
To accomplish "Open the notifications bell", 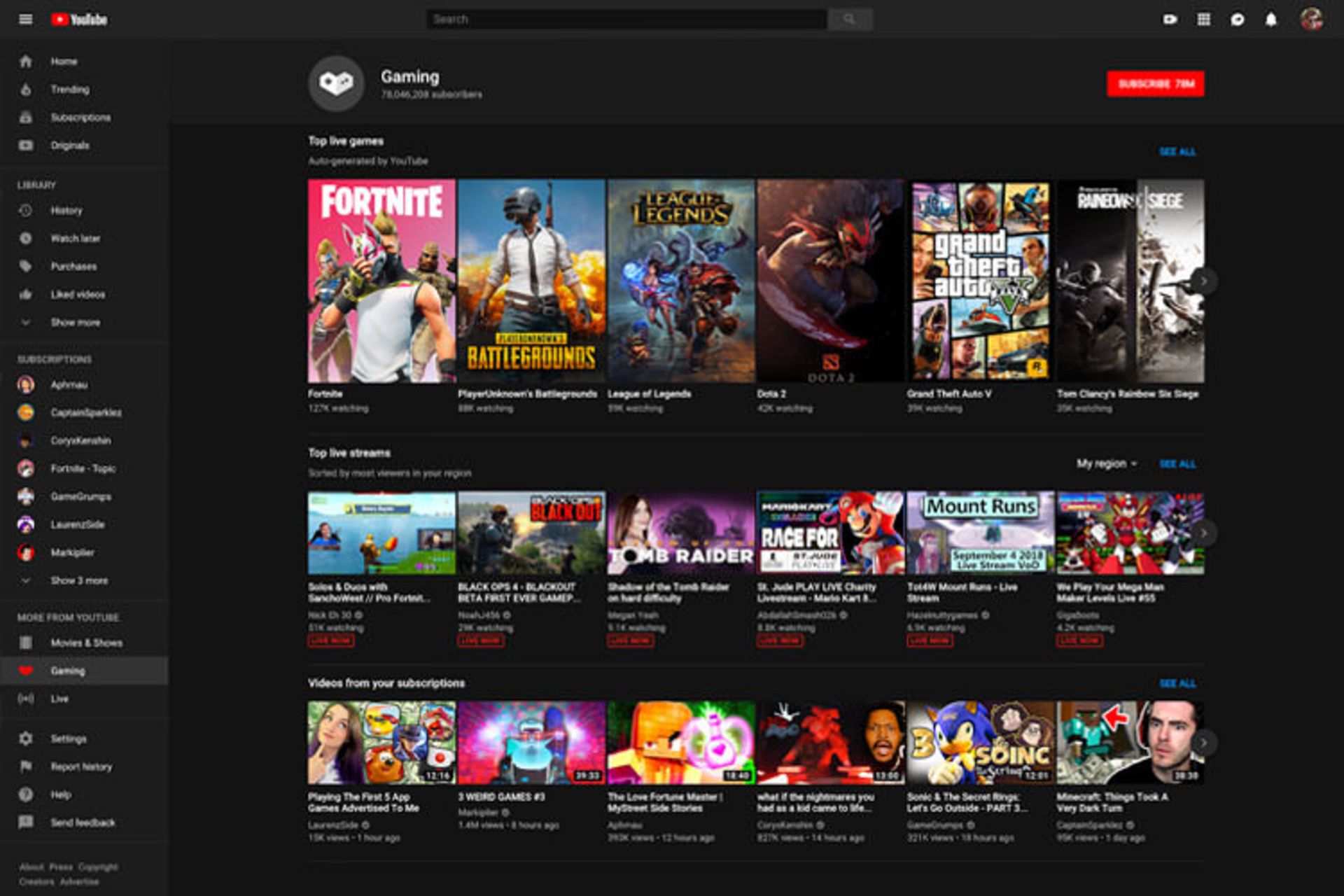I will [1270, 20].
